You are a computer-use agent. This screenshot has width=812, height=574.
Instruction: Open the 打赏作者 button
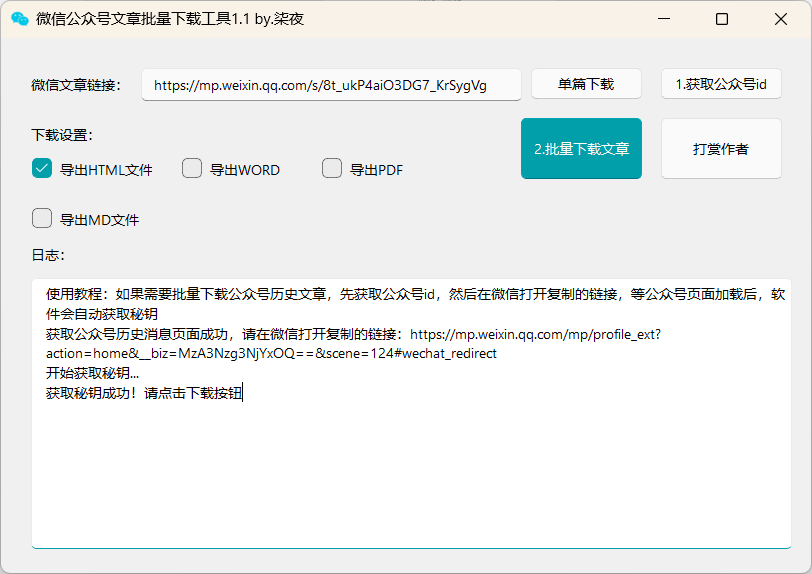tap(721, 149)
